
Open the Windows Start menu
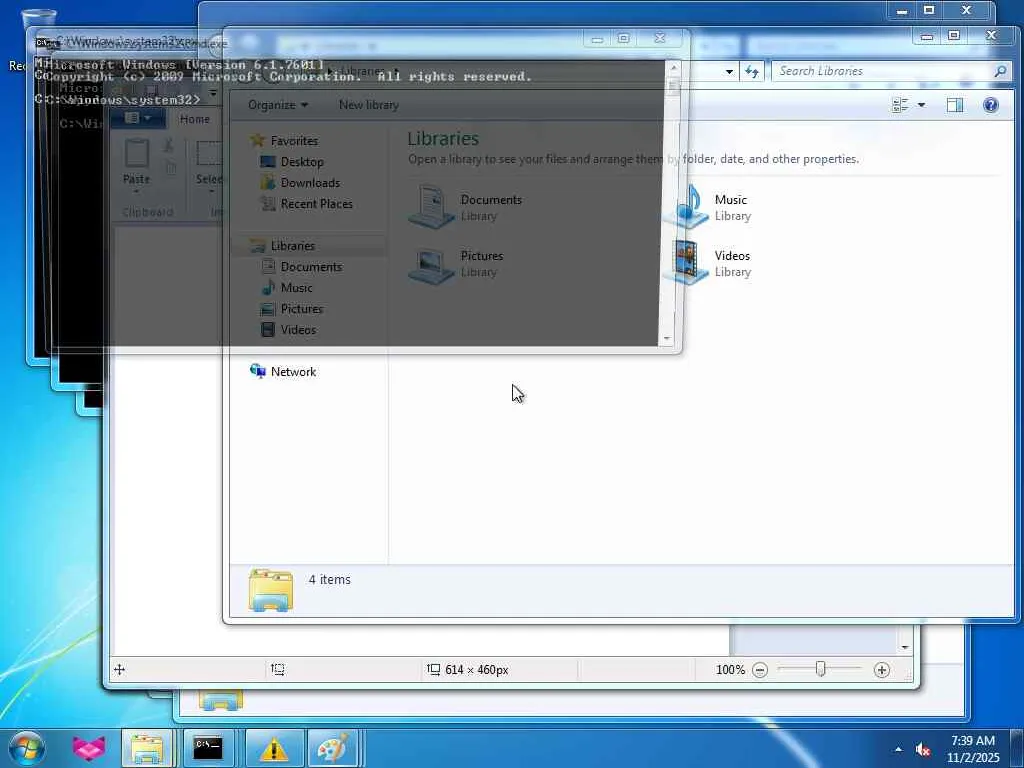pos(27,748)
